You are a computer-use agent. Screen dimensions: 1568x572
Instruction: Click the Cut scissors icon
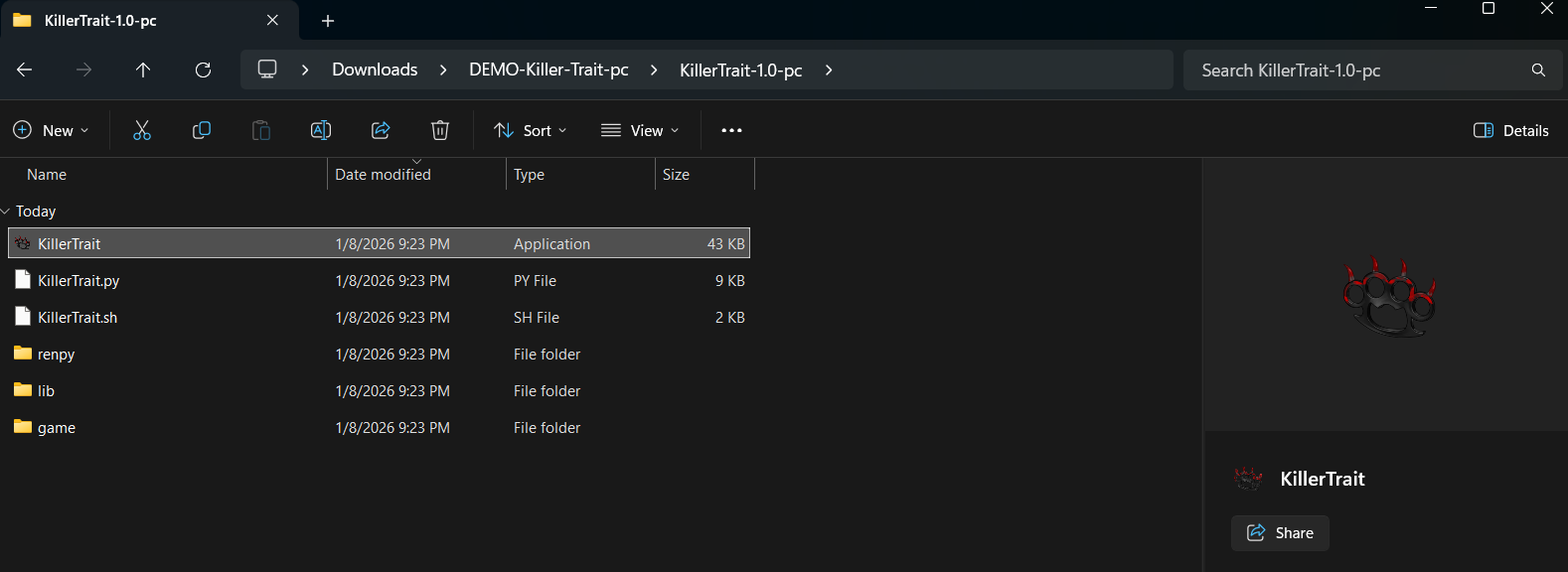click(x=142, y=130)
